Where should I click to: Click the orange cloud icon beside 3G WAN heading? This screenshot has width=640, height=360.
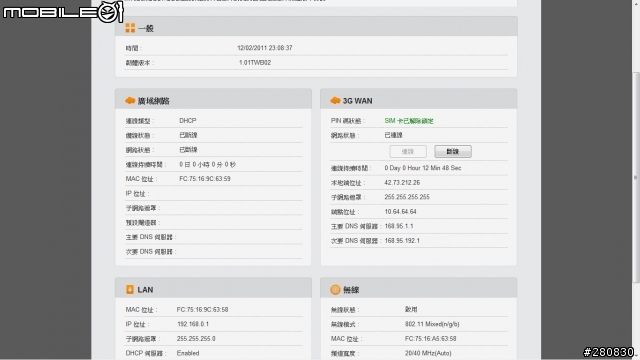tap(335, 100)
